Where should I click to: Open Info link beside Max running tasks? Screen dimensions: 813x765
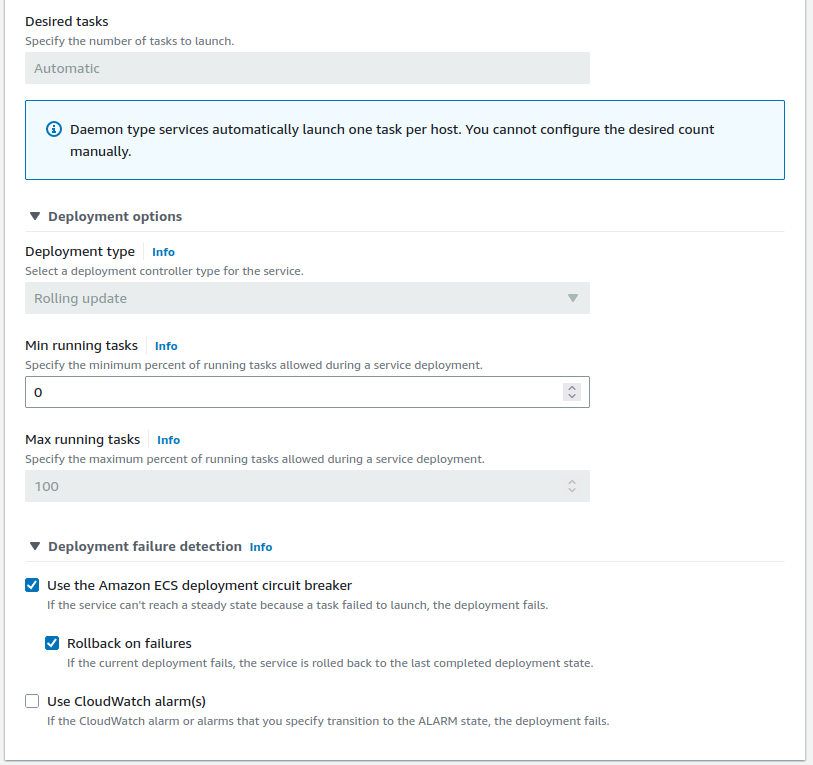(x=168, y=440)
